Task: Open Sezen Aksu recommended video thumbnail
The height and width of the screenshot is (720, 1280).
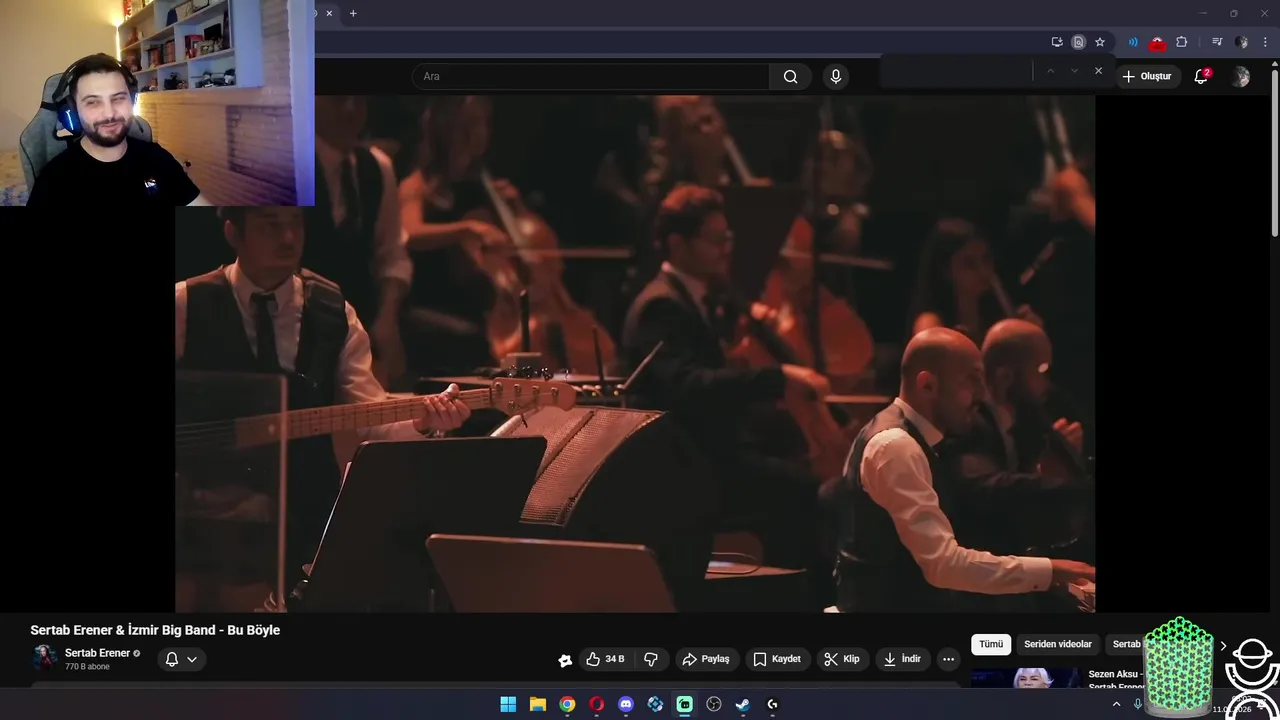Action: (1026, 678)
